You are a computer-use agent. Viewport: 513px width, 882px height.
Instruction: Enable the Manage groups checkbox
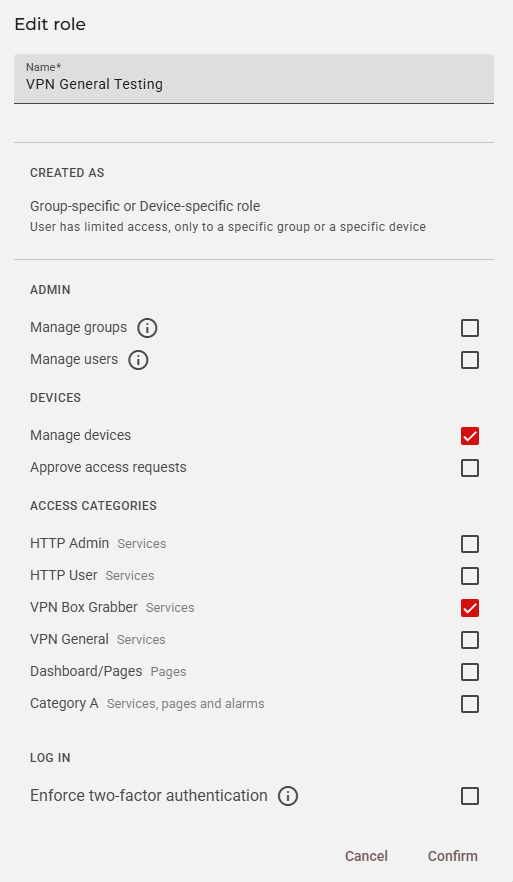(x=470, y=328)
